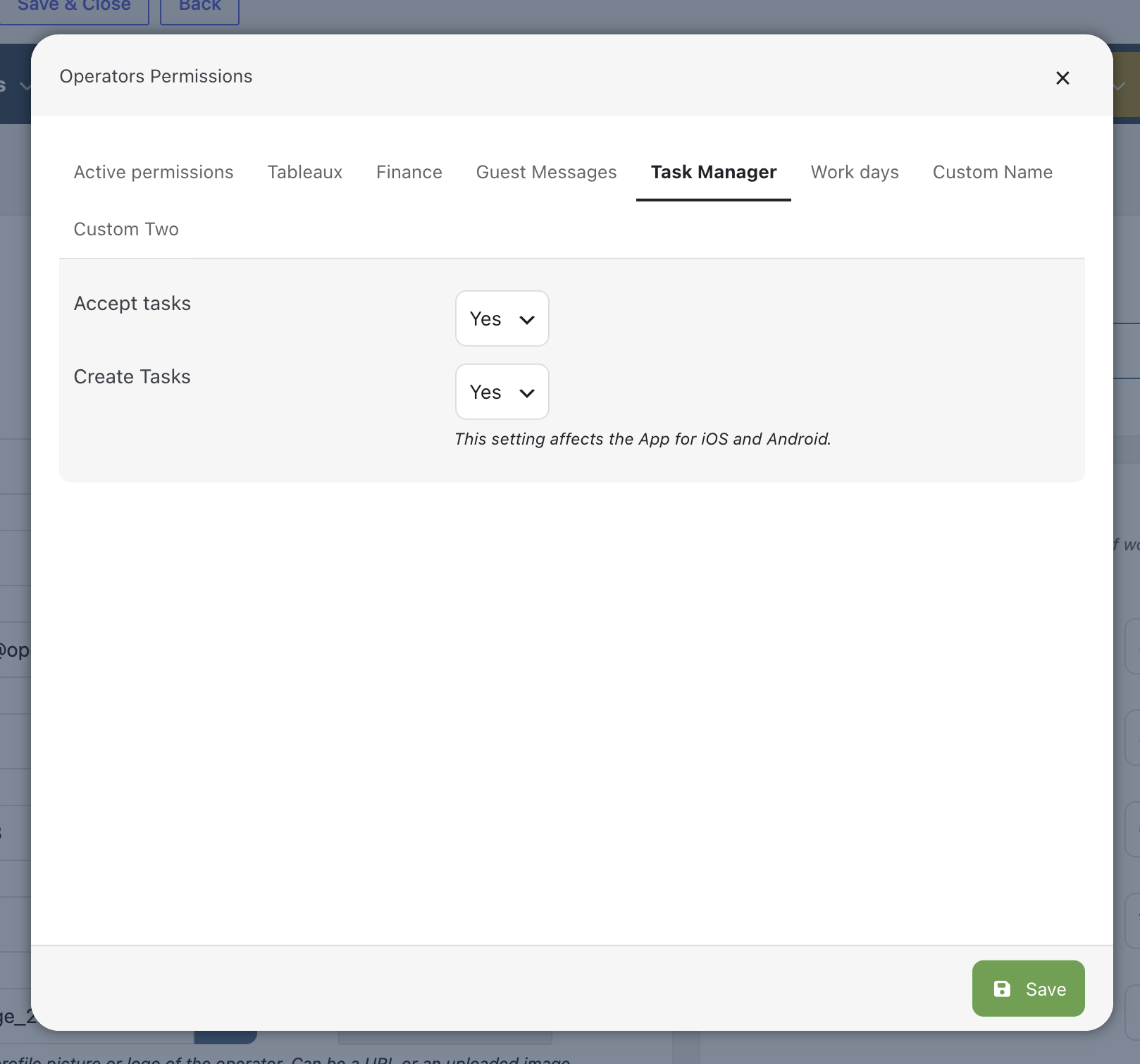Open the Work days tab
Viewport: 1140px width, 1064px height.
(x=855, y=172)
